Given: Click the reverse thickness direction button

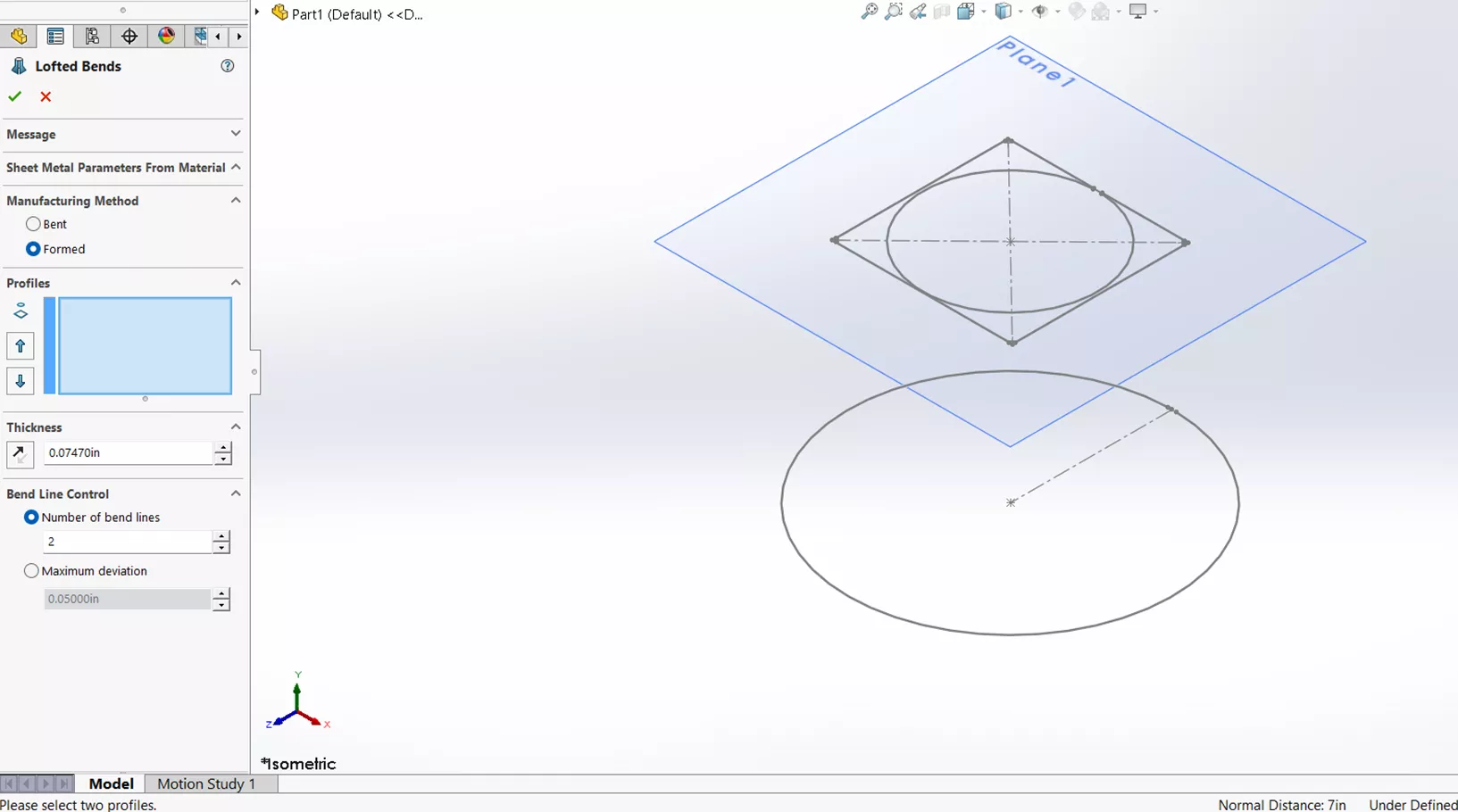Looking at the screenshot, I should [x=20, y=453].
